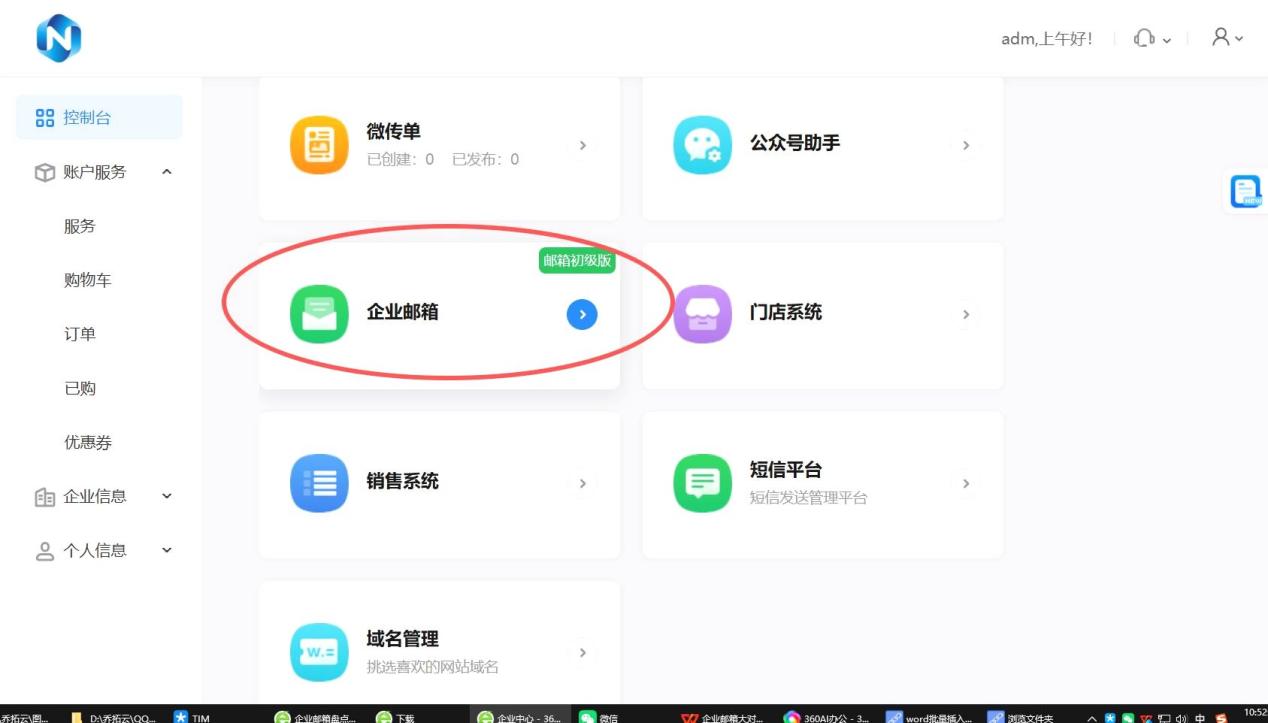Open the floating NEW document icon

(x=1246, y=191)
